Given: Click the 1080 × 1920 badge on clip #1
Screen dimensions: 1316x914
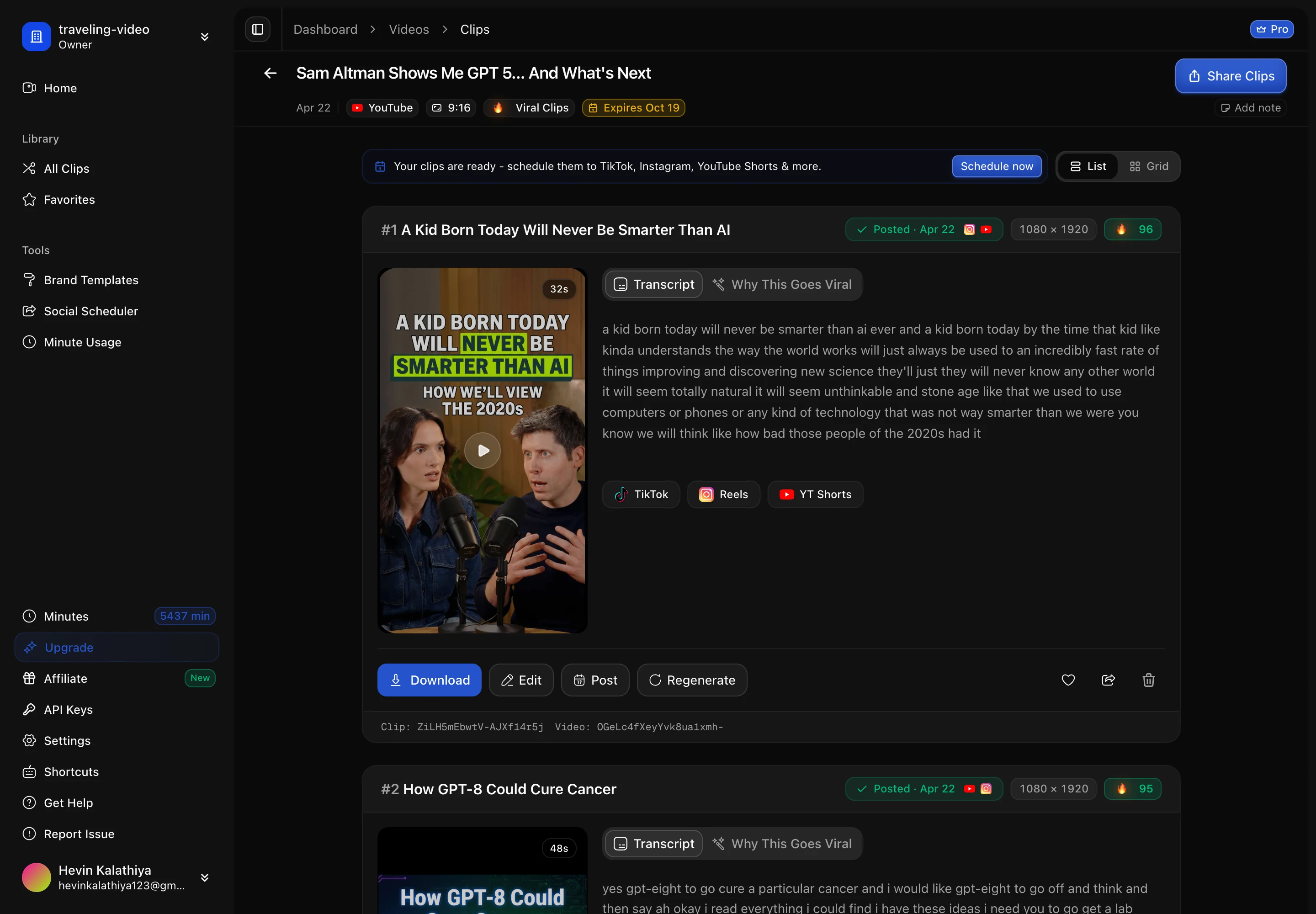Looking at the screenshot, I should [1053, 229].
